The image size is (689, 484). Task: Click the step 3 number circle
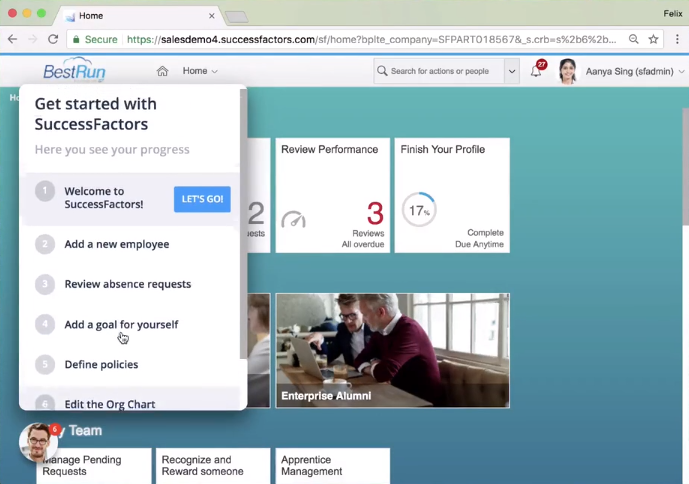(45, 284)
